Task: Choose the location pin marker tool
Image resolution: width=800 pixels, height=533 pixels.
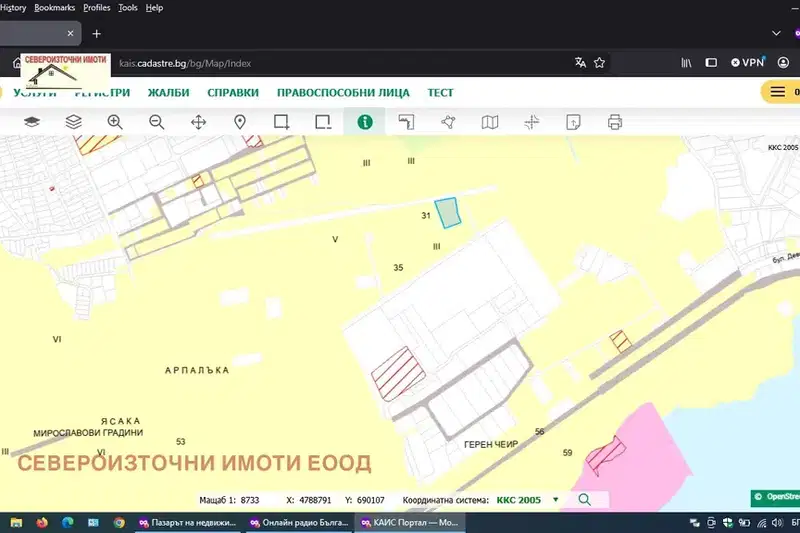Action: tap(240, 122)
